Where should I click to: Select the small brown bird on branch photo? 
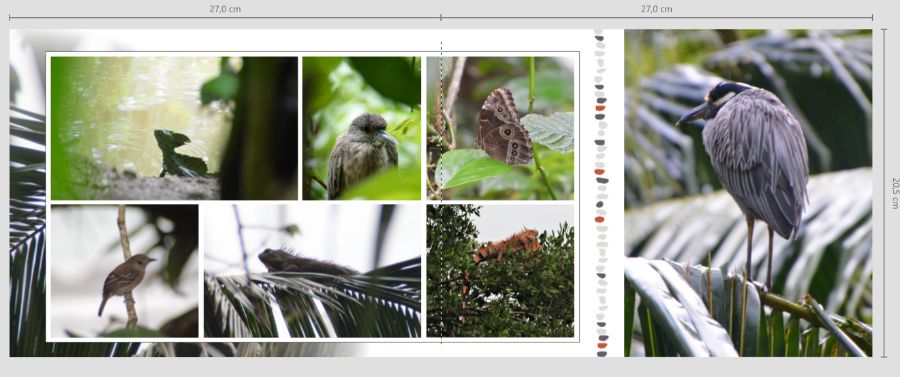click(125, 271)
